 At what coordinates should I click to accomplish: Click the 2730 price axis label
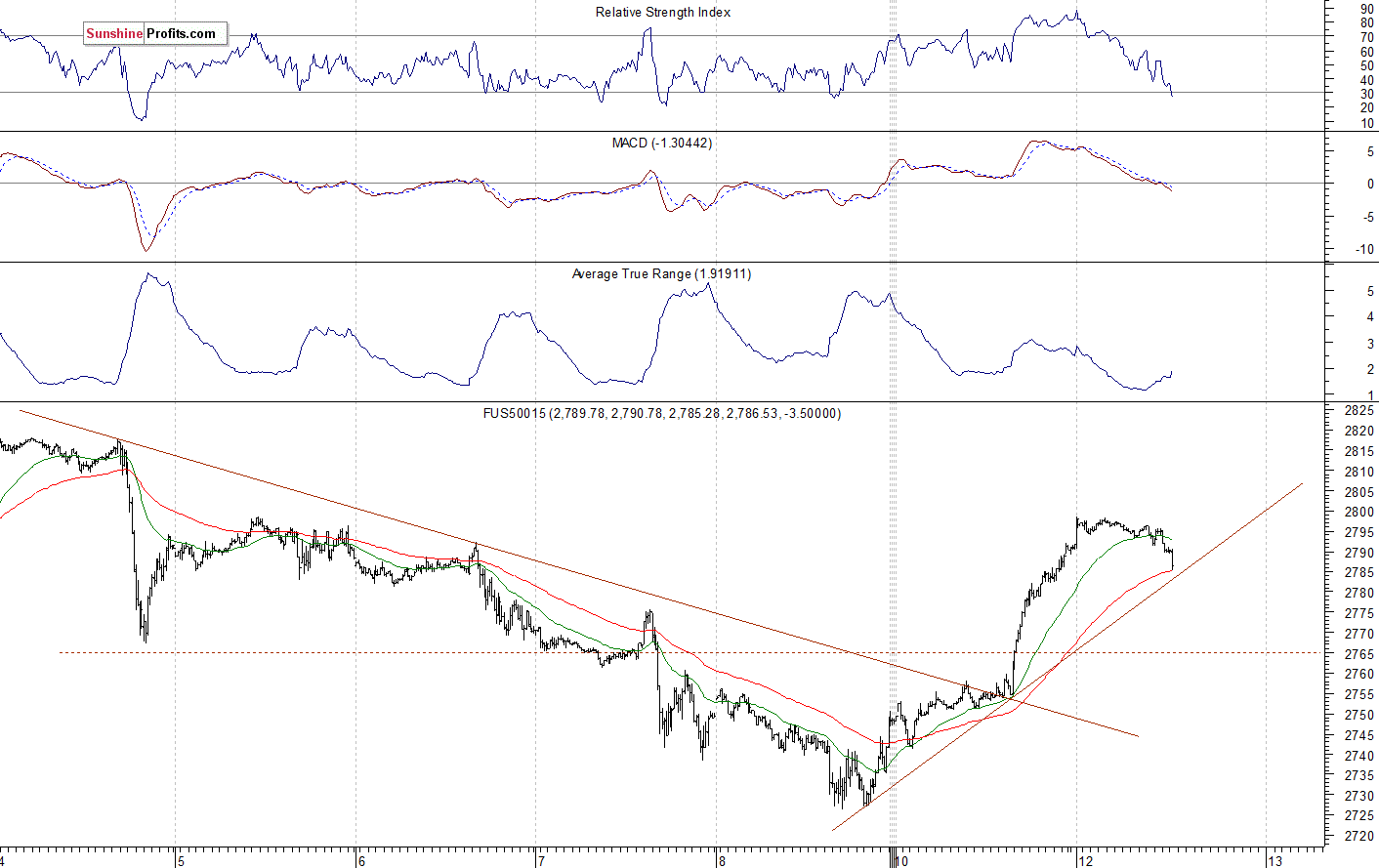tap(1358, 797)
